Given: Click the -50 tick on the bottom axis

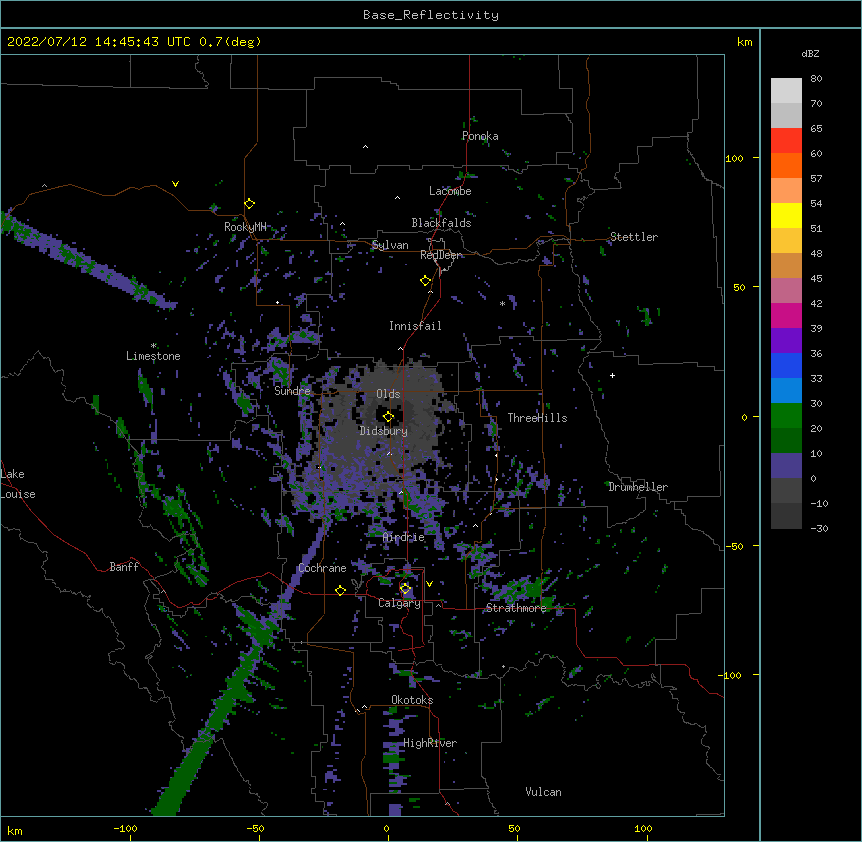Looking at the screenshot, I should tap(255, 828).
